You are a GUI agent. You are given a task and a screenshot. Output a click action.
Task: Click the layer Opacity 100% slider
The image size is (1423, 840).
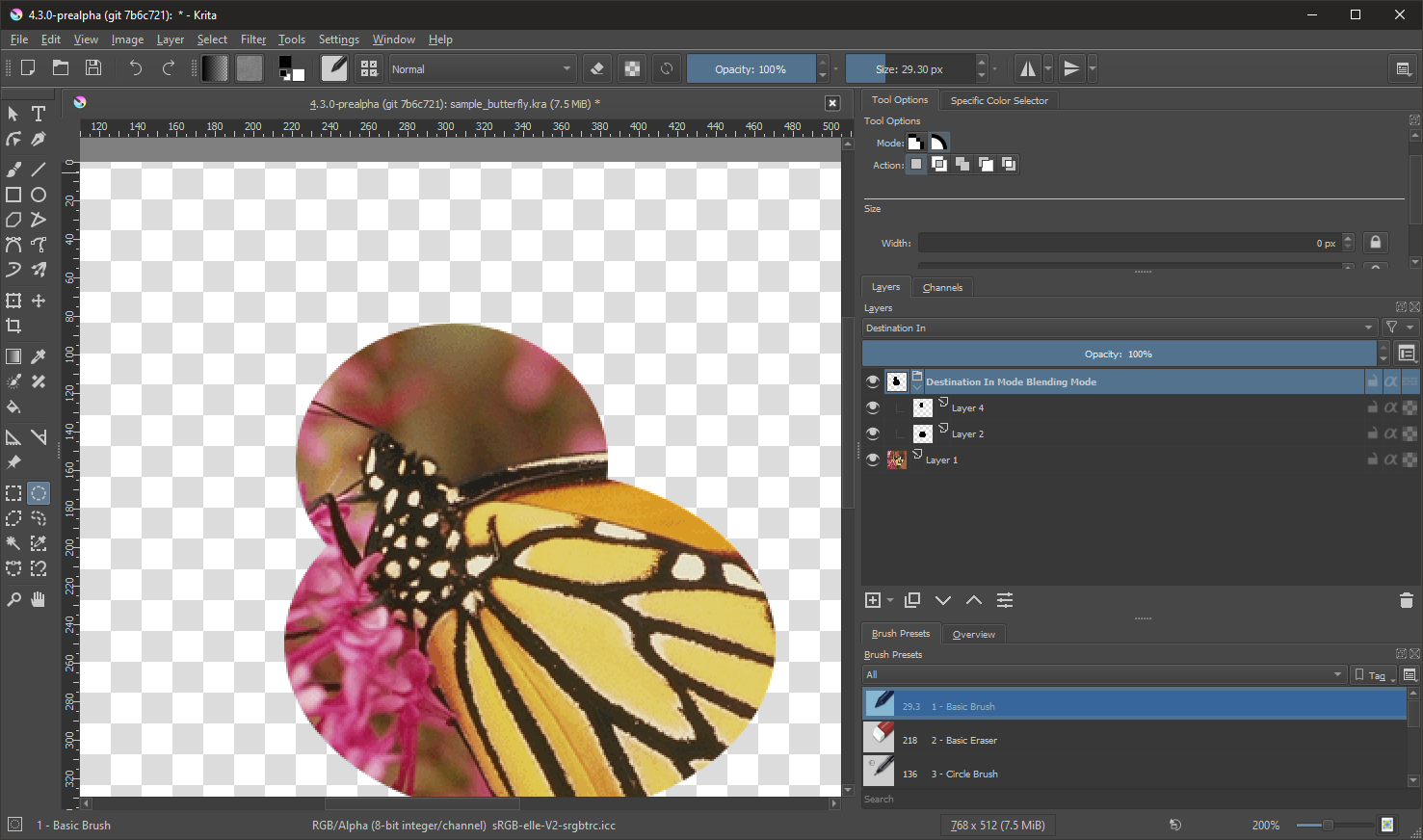click(x=1119, y=354)
